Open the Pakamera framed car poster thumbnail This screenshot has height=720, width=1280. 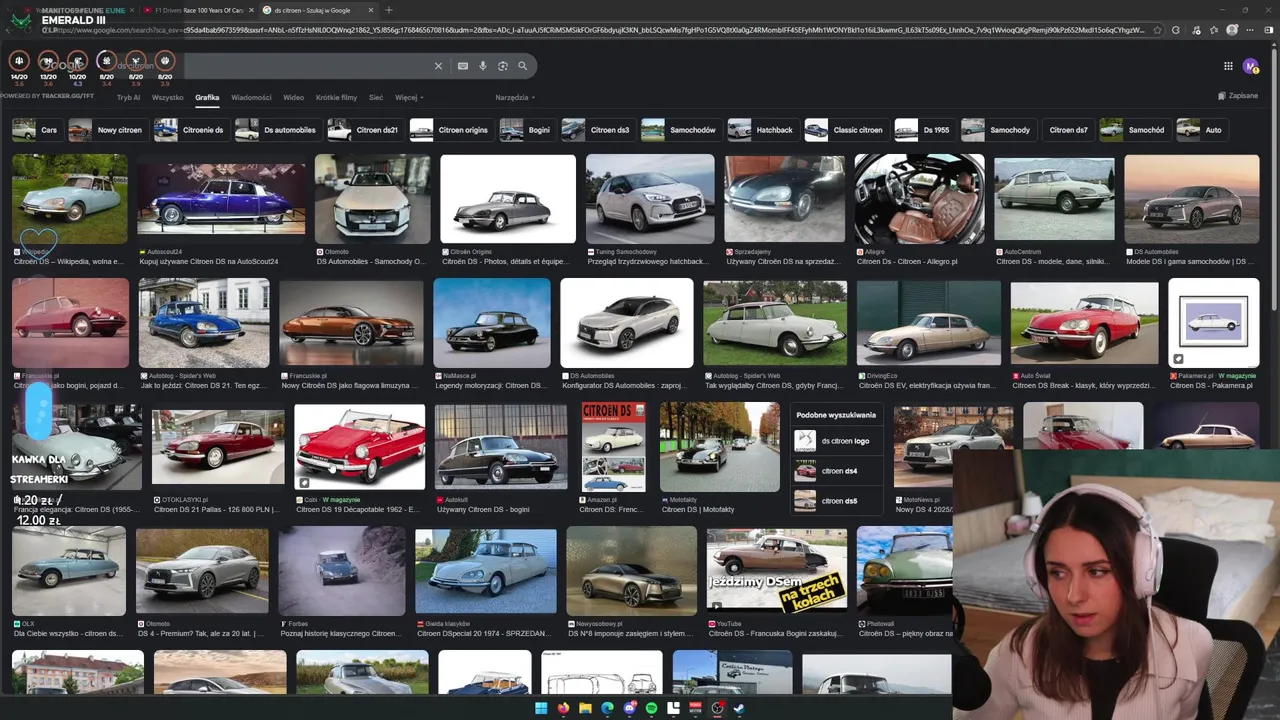click(1214, 323)
